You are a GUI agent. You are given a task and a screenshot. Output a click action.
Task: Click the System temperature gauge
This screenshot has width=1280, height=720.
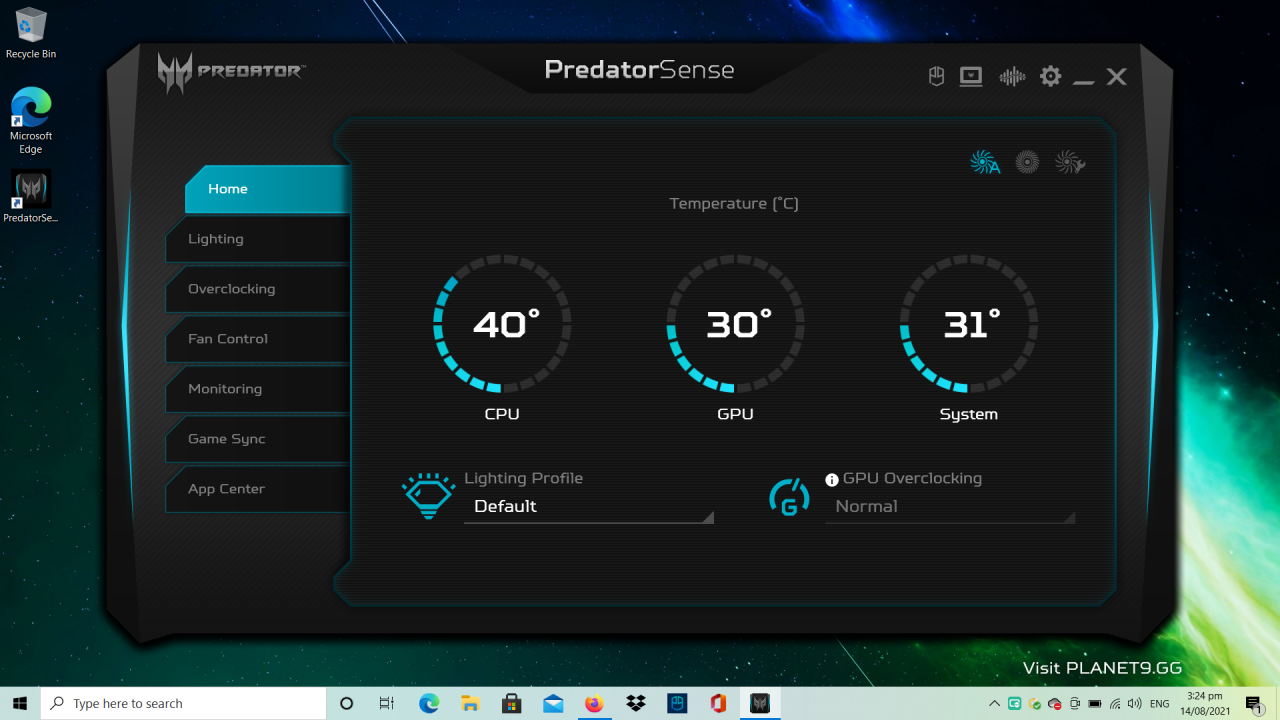point(969,323)
